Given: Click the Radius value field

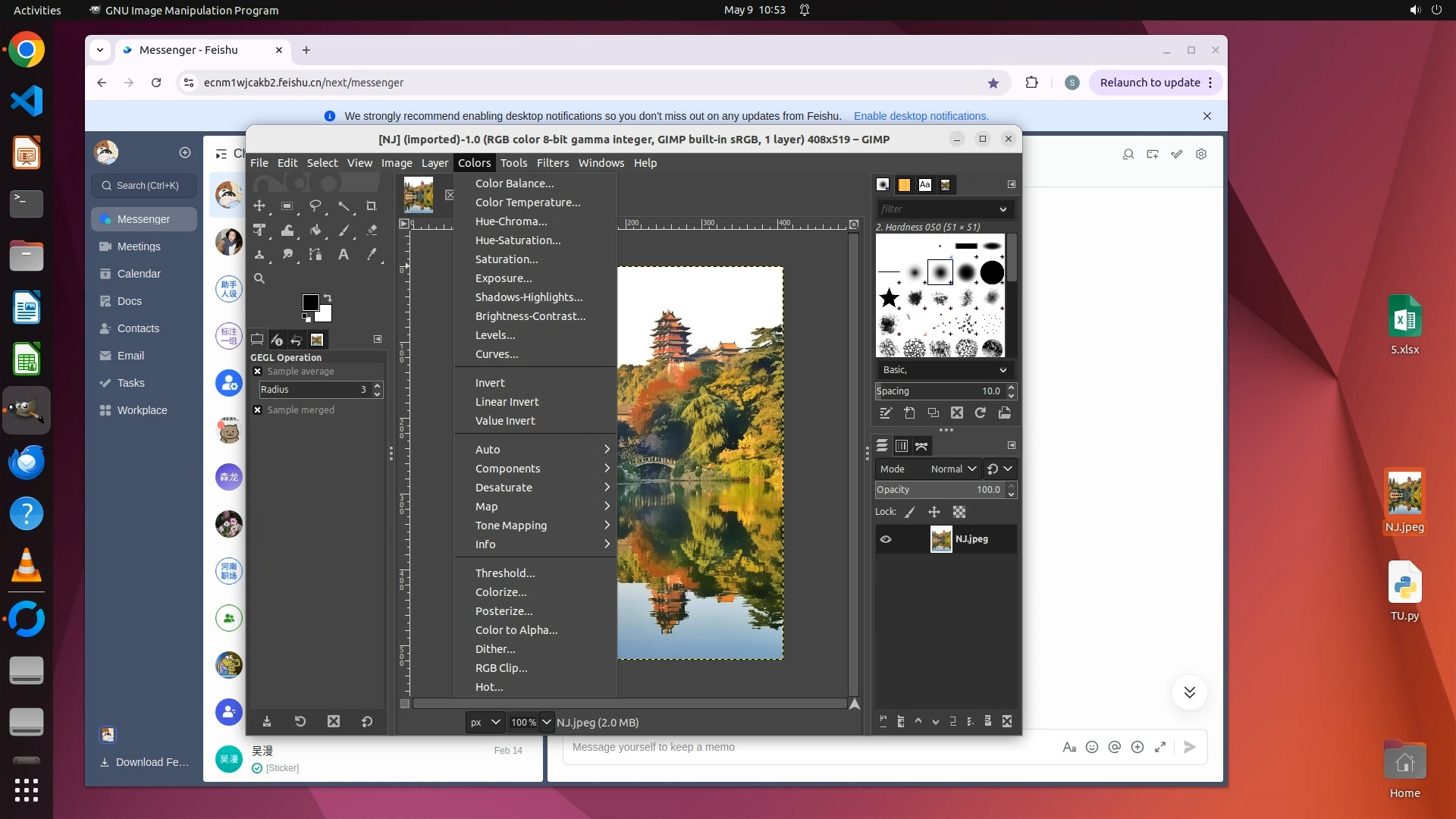Looking at the screenshot, I should pyautogui.click(x=311, y=390).
